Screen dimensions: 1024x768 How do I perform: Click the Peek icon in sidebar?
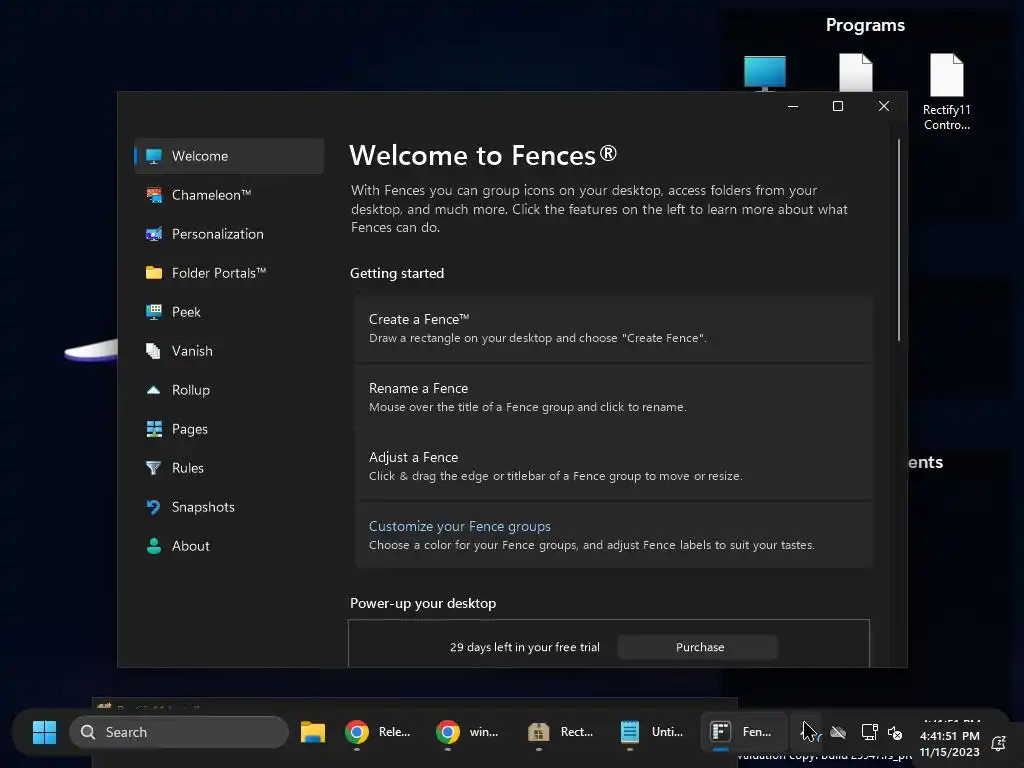coord(153,312)
